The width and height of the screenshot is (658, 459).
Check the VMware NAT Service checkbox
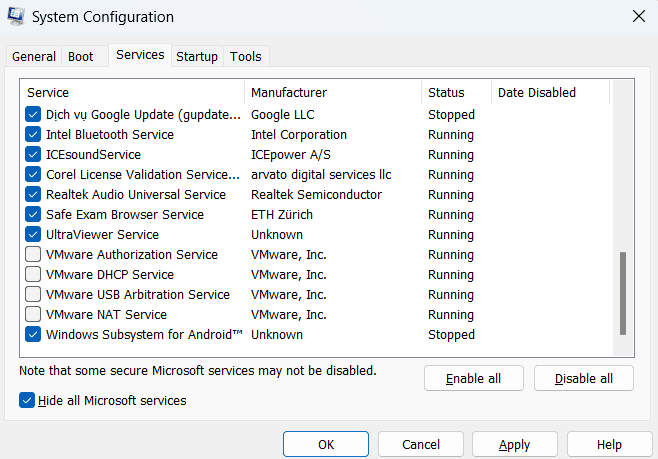(x=33, y=315)
